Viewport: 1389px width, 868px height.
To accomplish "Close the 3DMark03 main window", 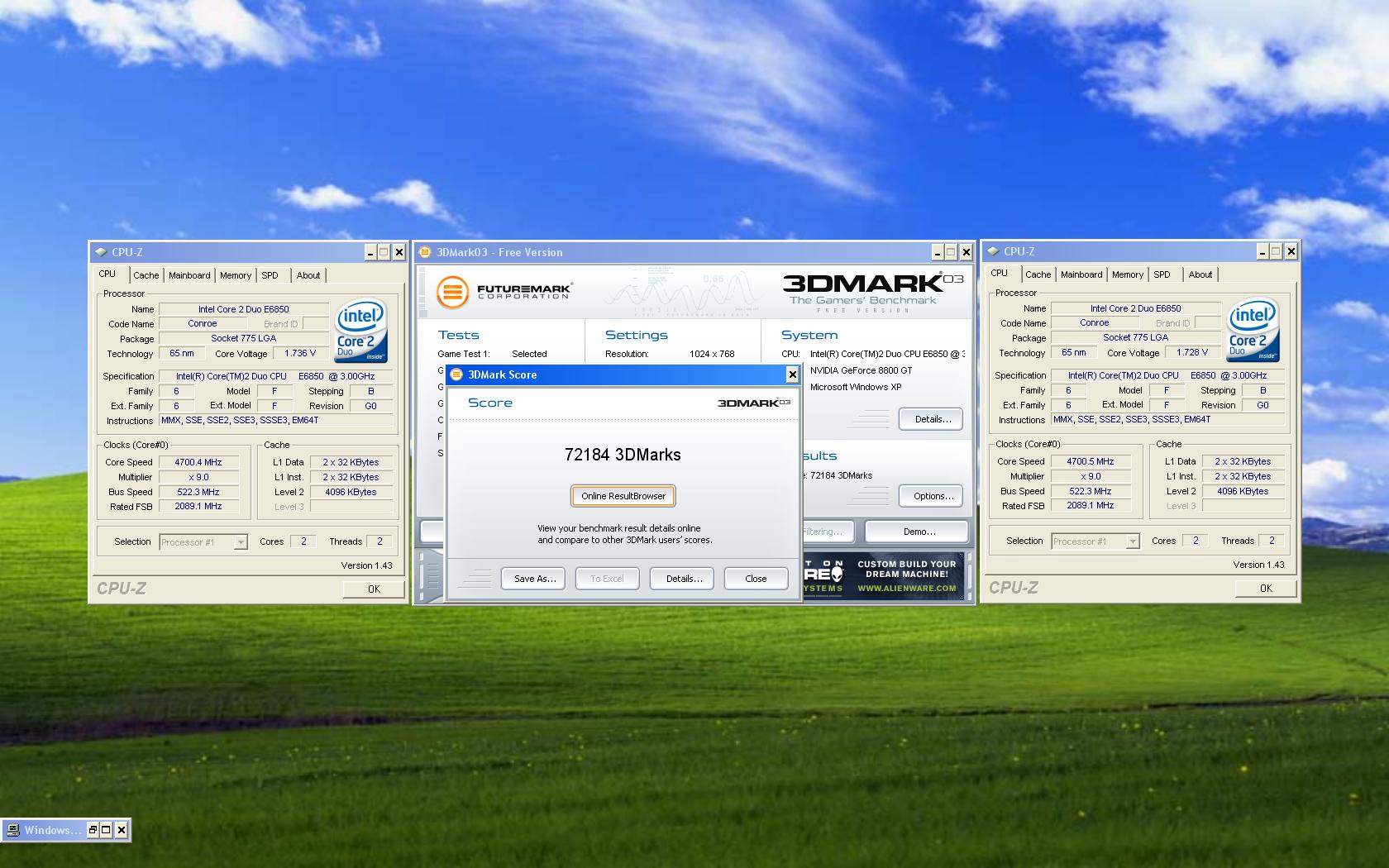I will click(x=966, y=252).
